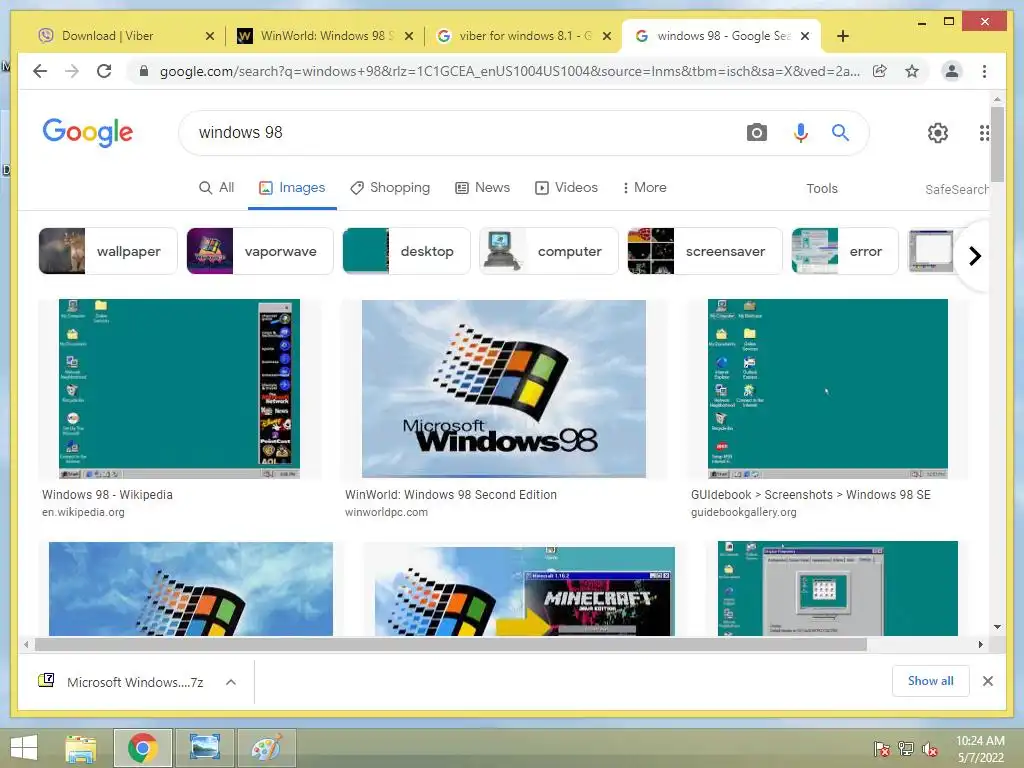This screenshot has width=1024, height=768.
Task: Switch to the WinWorld: Windows 98 tab
Action: [325, 36]
